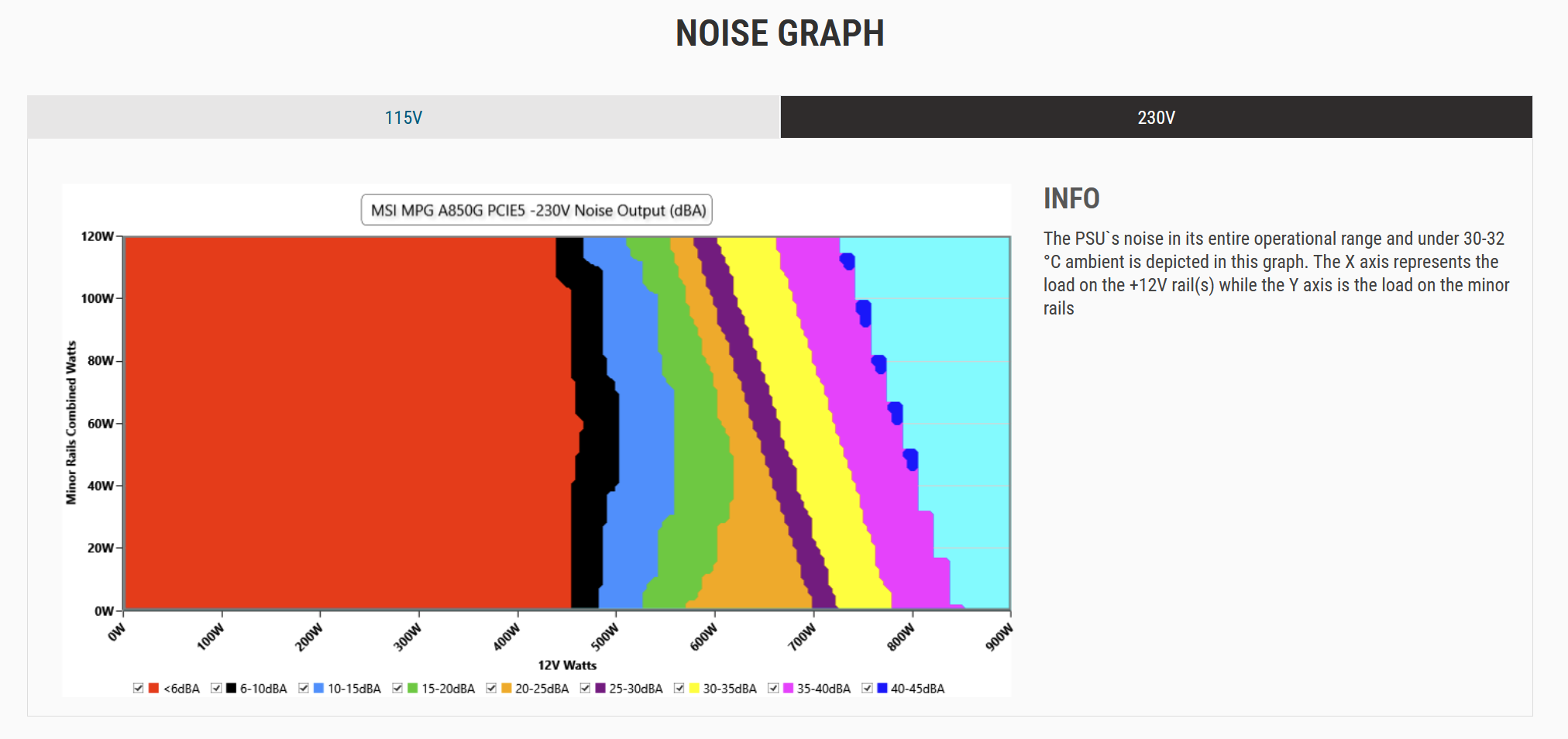Screen dimensions: 1568x739
Task: Click the magenta 35-40dBA legend swatch
Action: click(x=788, y=688)
